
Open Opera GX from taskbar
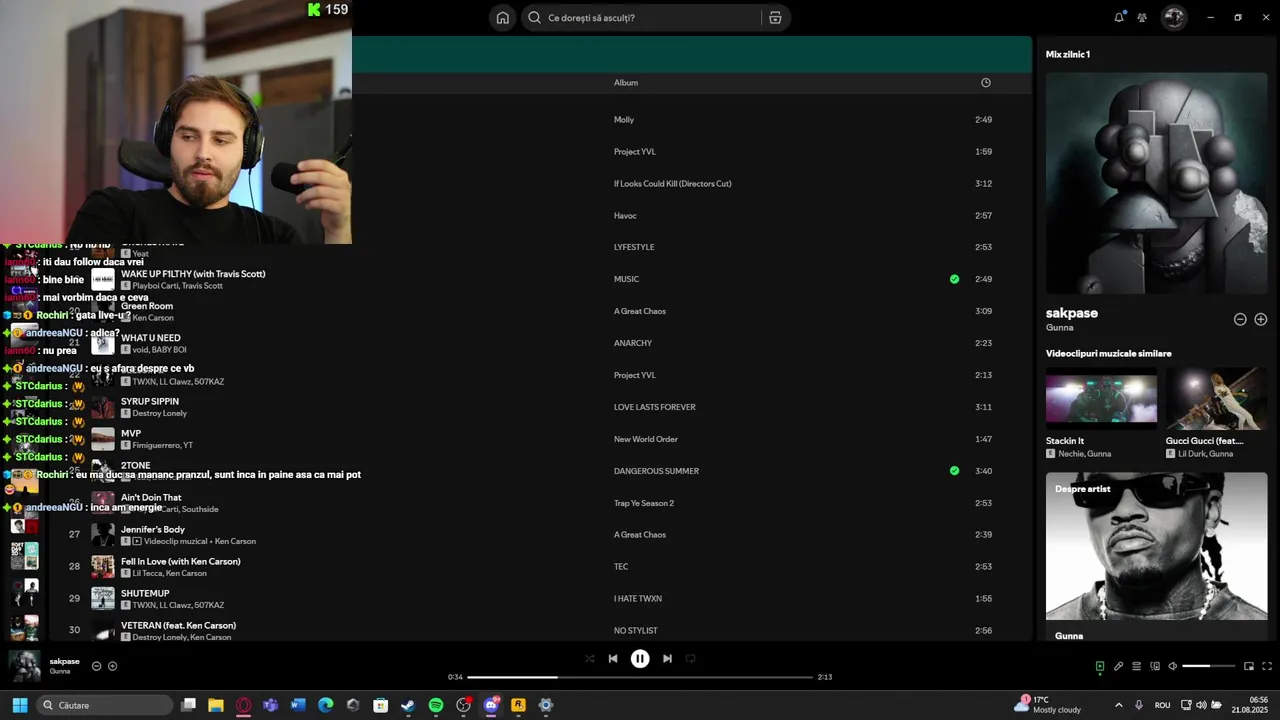[243, 705]
